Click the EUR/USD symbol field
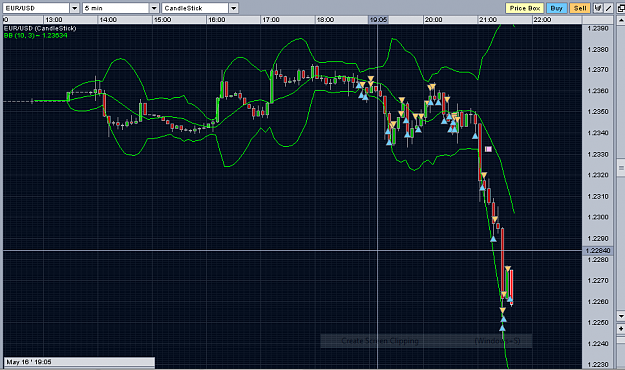 click(x=36, y=8)
